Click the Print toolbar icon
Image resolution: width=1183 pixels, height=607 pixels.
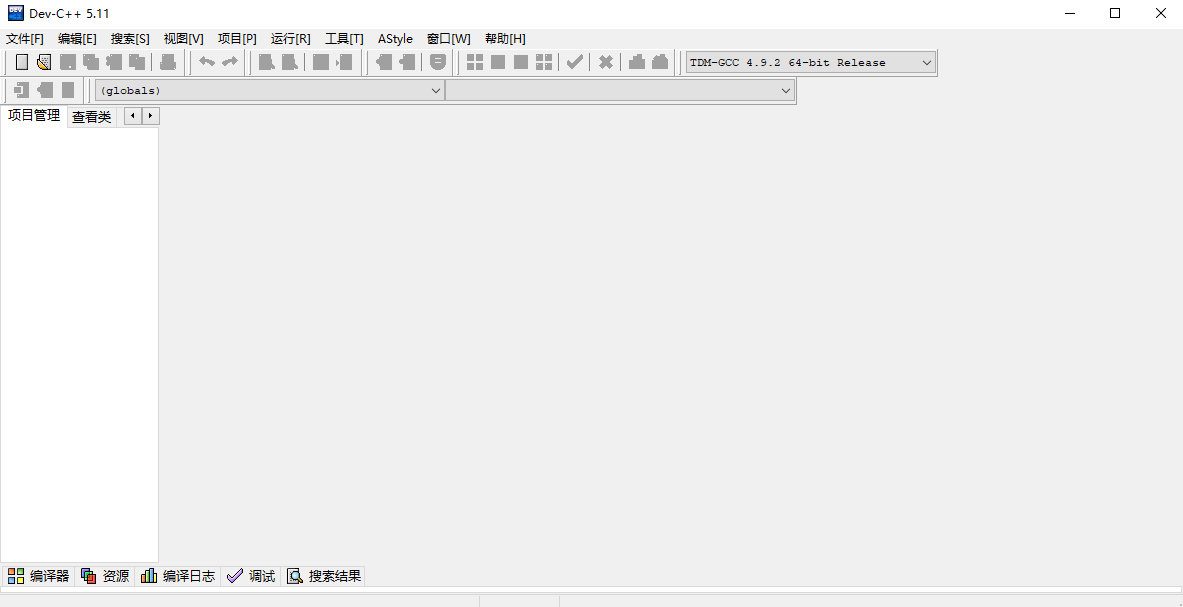168,62
